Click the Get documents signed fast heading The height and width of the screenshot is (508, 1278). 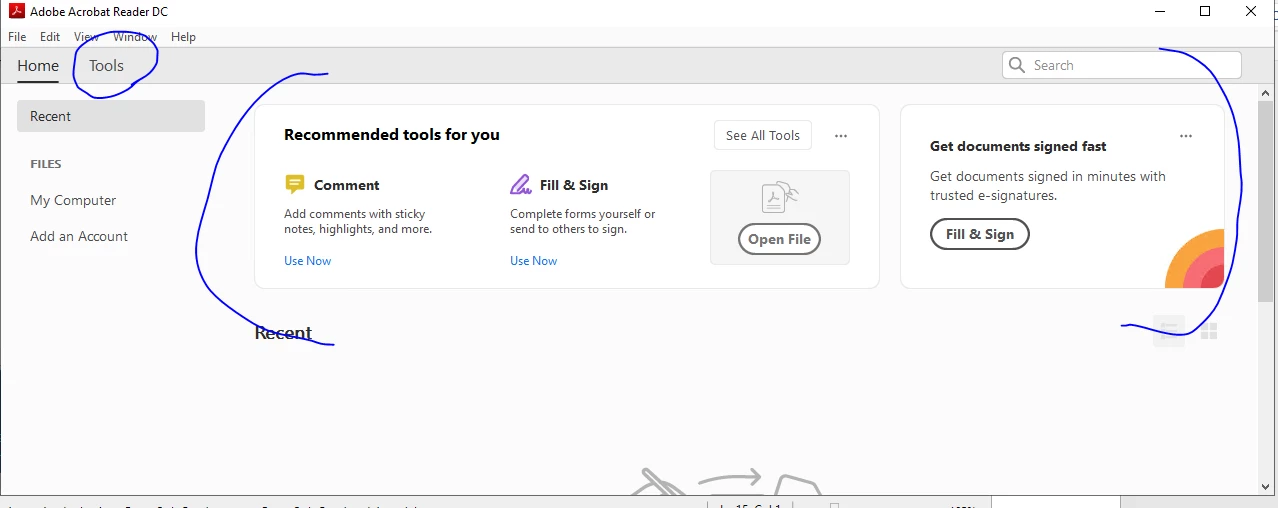(1018, 146)
